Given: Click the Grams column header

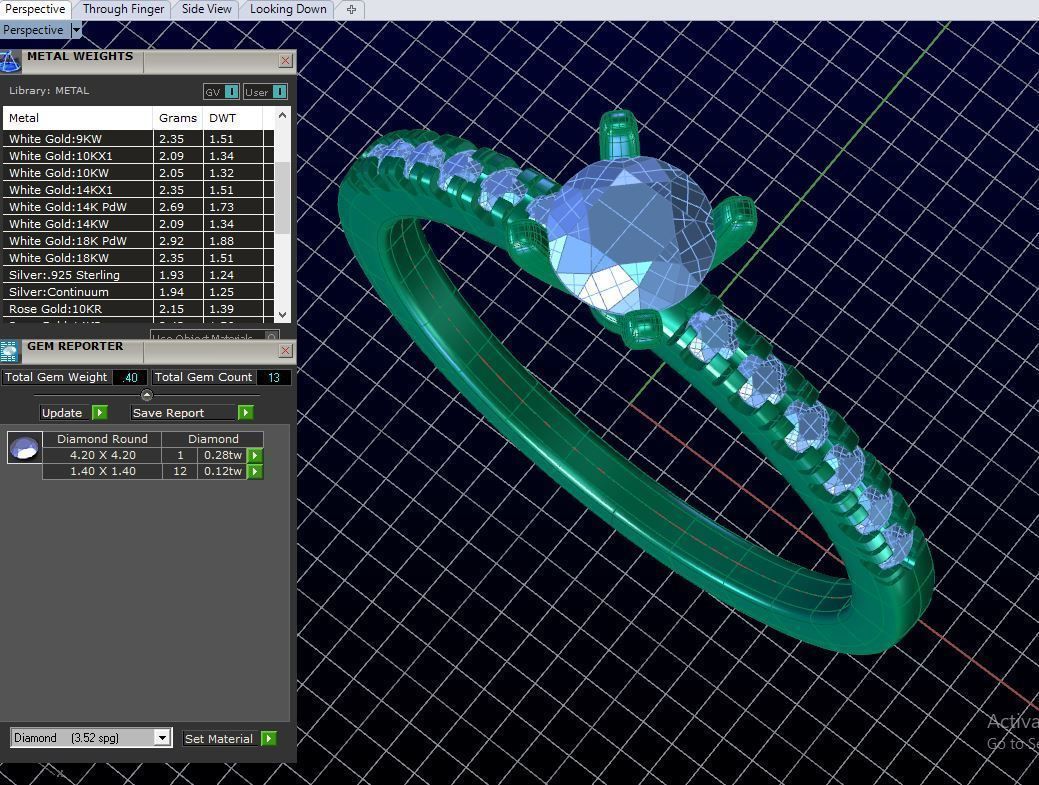Looking at the screenshot, I should click(x=178, y=118).
